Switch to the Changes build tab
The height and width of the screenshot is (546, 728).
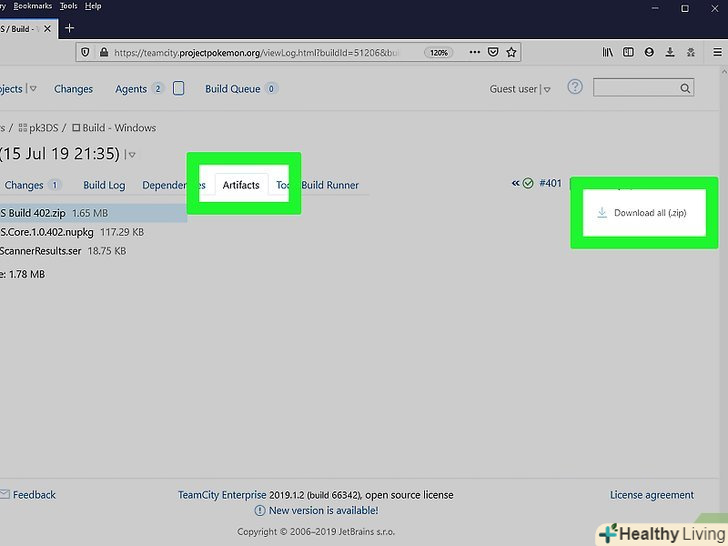click(24, 185)
